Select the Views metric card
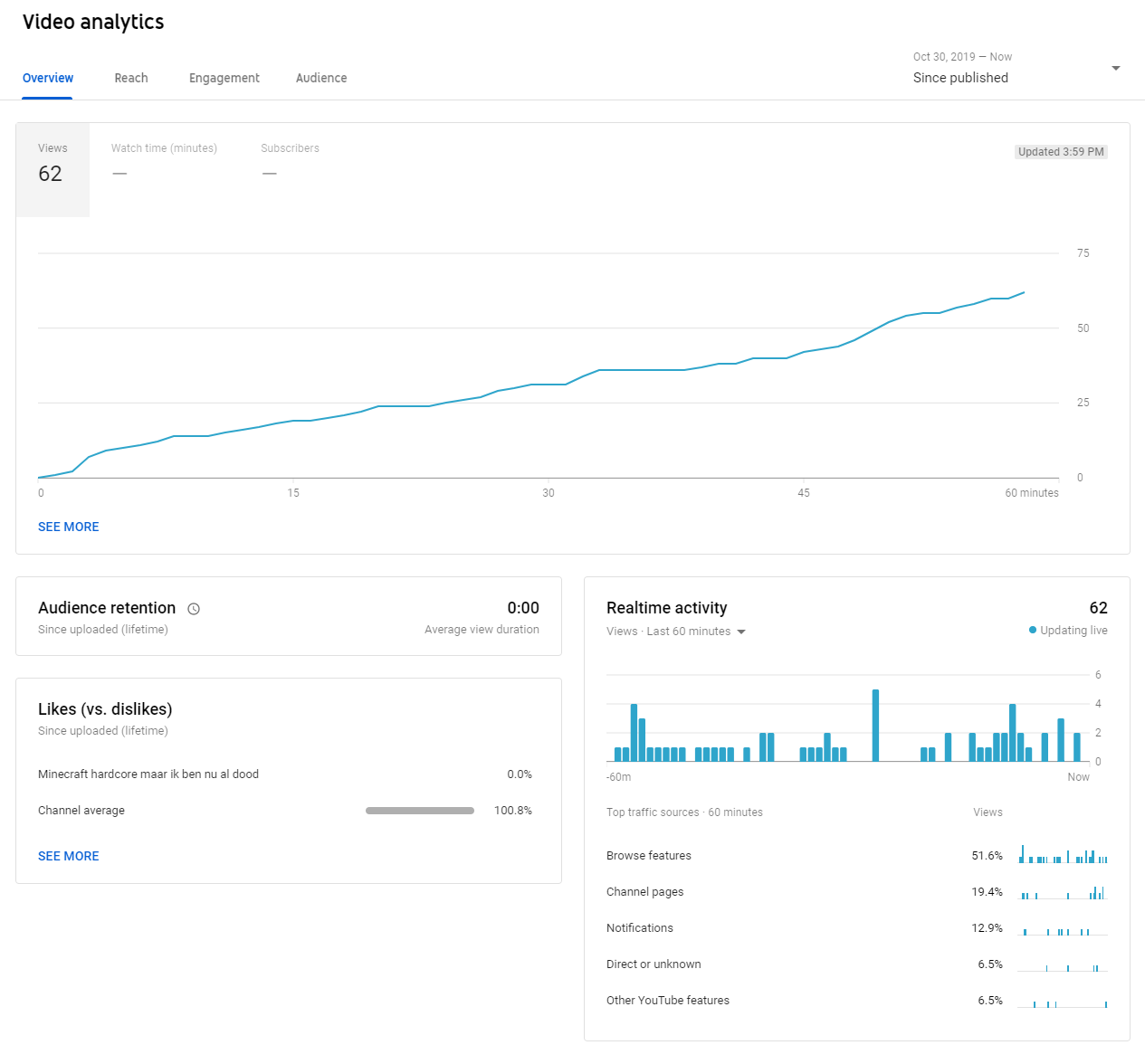 point(52,169)
